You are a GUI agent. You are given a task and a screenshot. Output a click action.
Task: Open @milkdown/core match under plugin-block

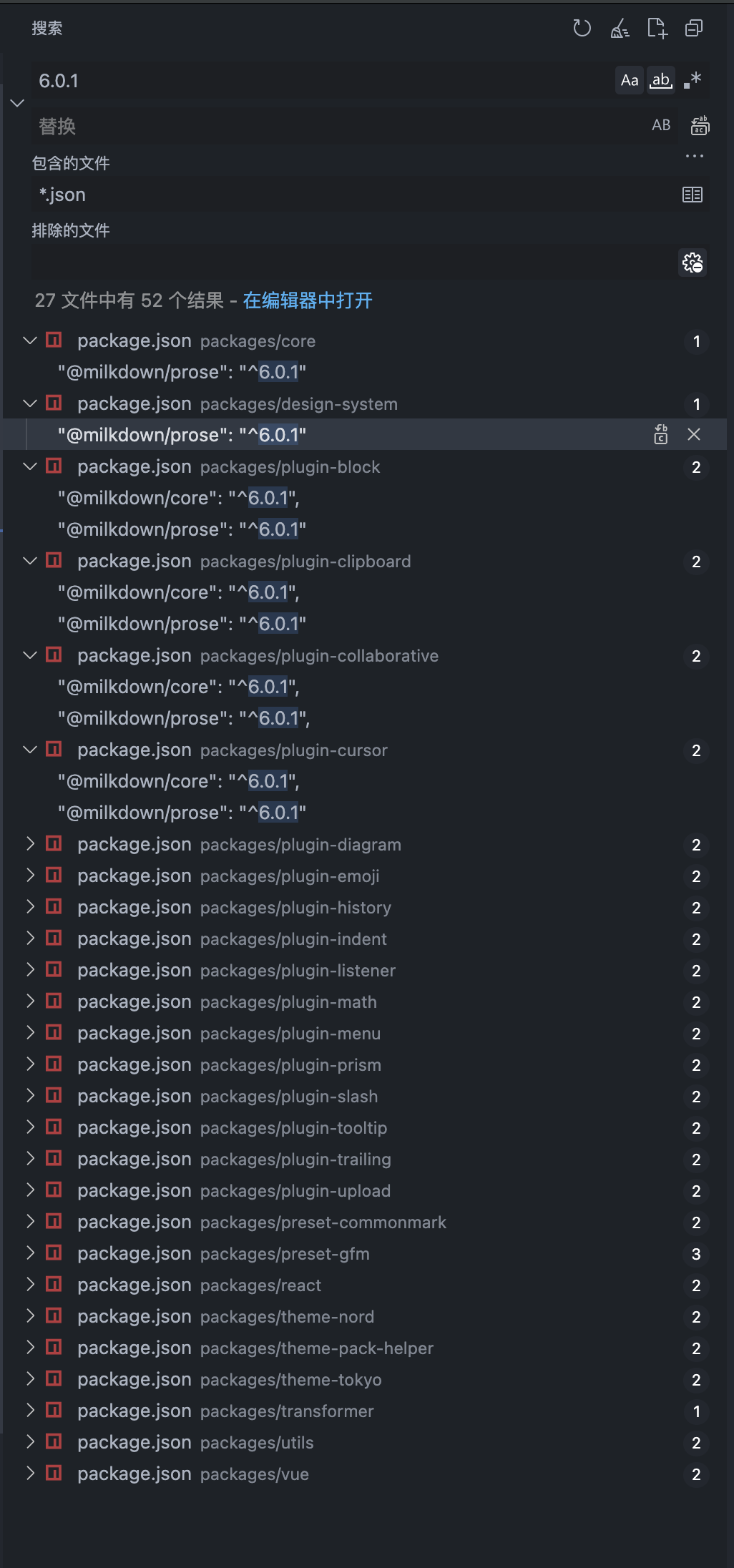click(179, 498)
